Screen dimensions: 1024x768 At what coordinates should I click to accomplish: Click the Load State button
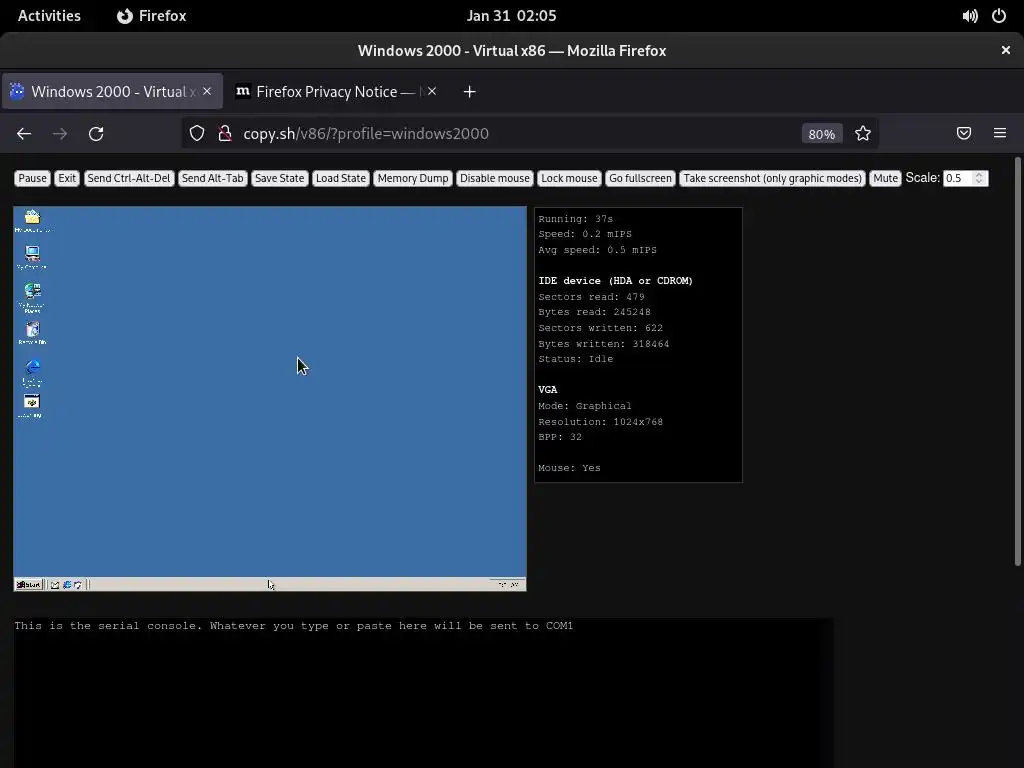coord(341,178)
